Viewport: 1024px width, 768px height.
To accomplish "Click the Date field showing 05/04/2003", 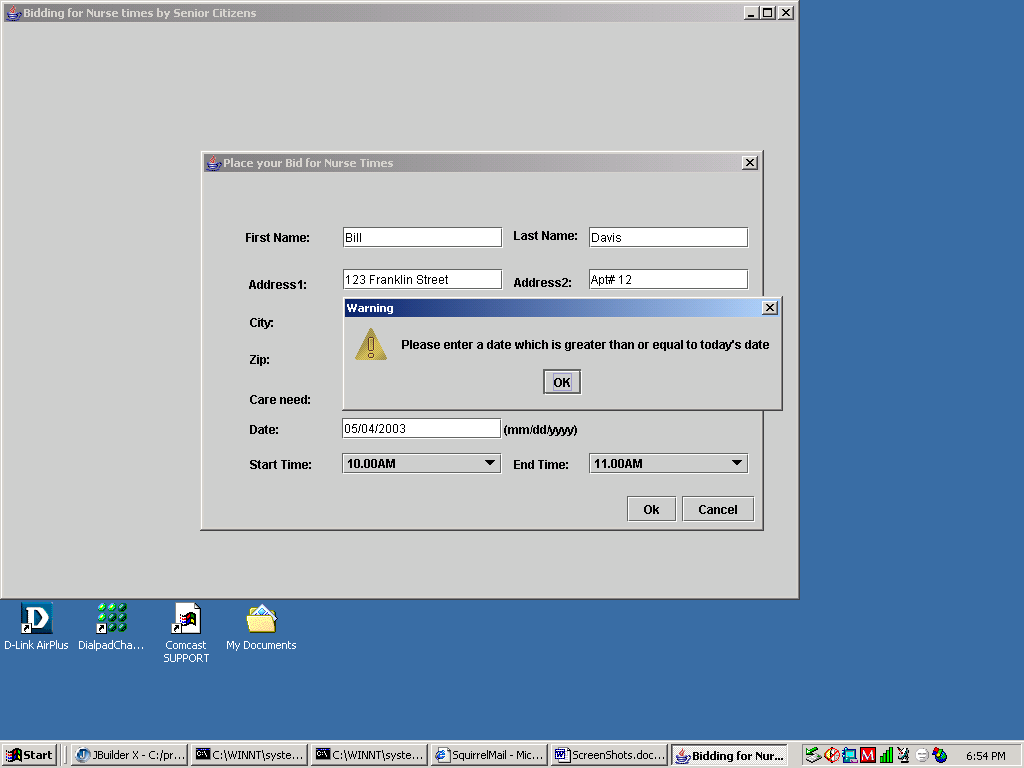I will coord(421,428).
